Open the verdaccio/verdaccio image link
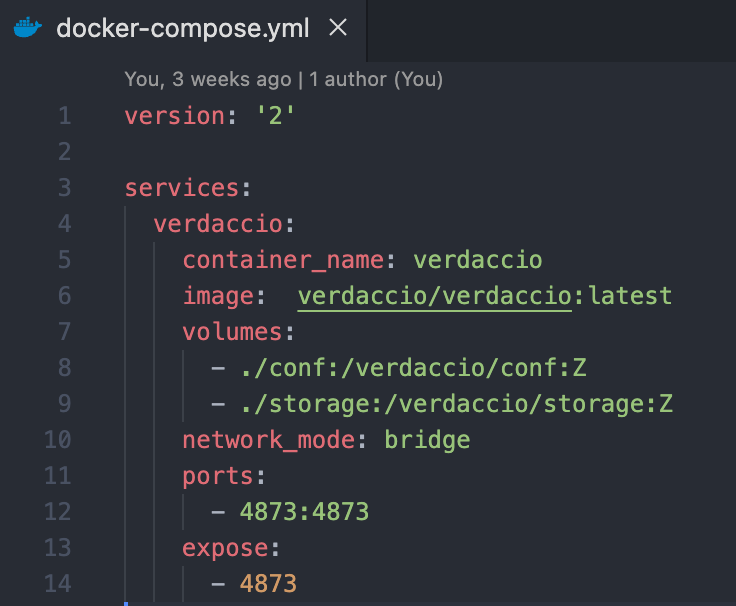The image size is (736, 606). click(x=434, y=296)
